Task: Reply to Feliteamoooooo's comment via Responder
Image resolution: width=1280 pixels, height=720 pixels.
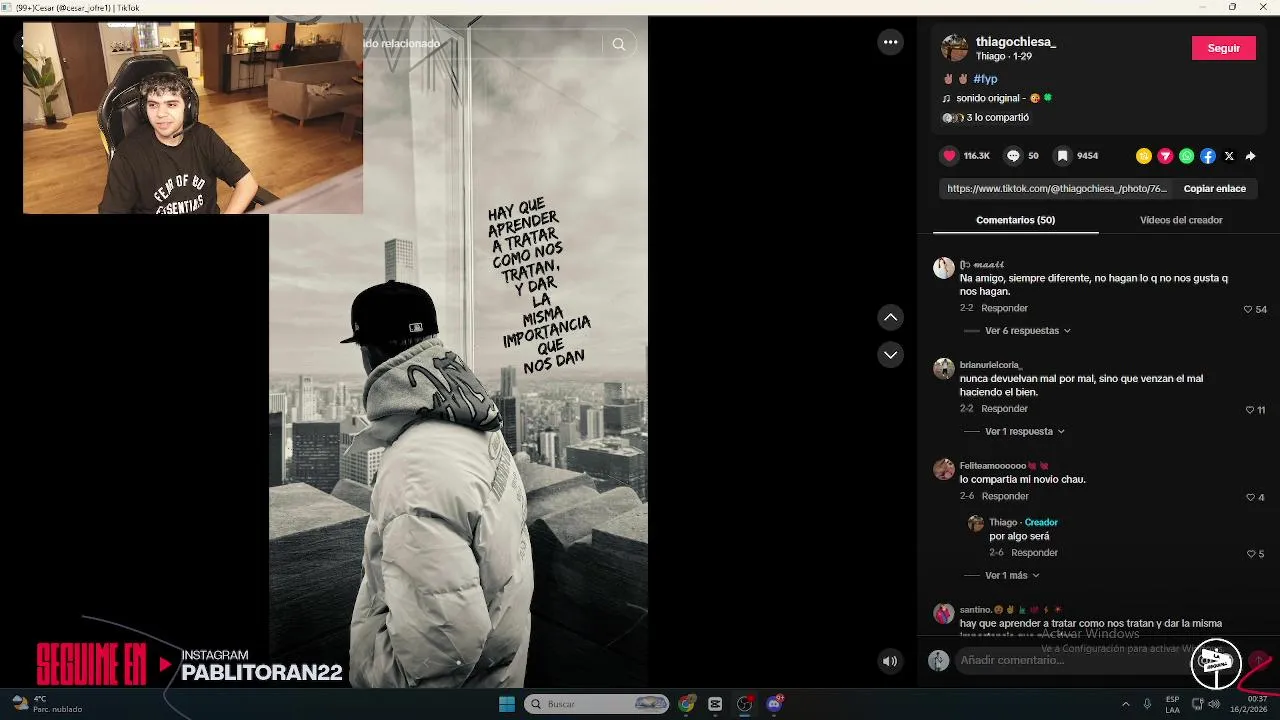Action: click(1005, 497)
